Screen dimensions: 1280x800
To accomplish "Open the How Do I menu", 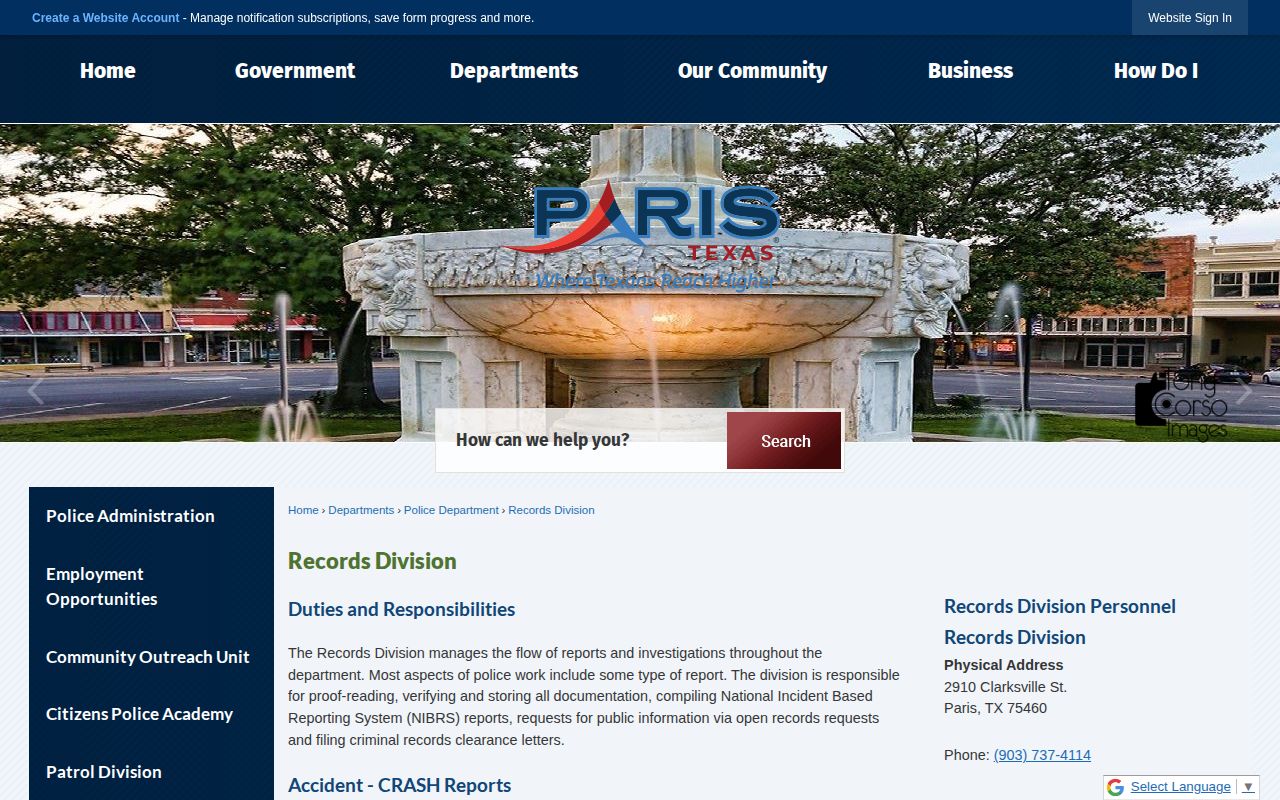I will [1156, 71].
